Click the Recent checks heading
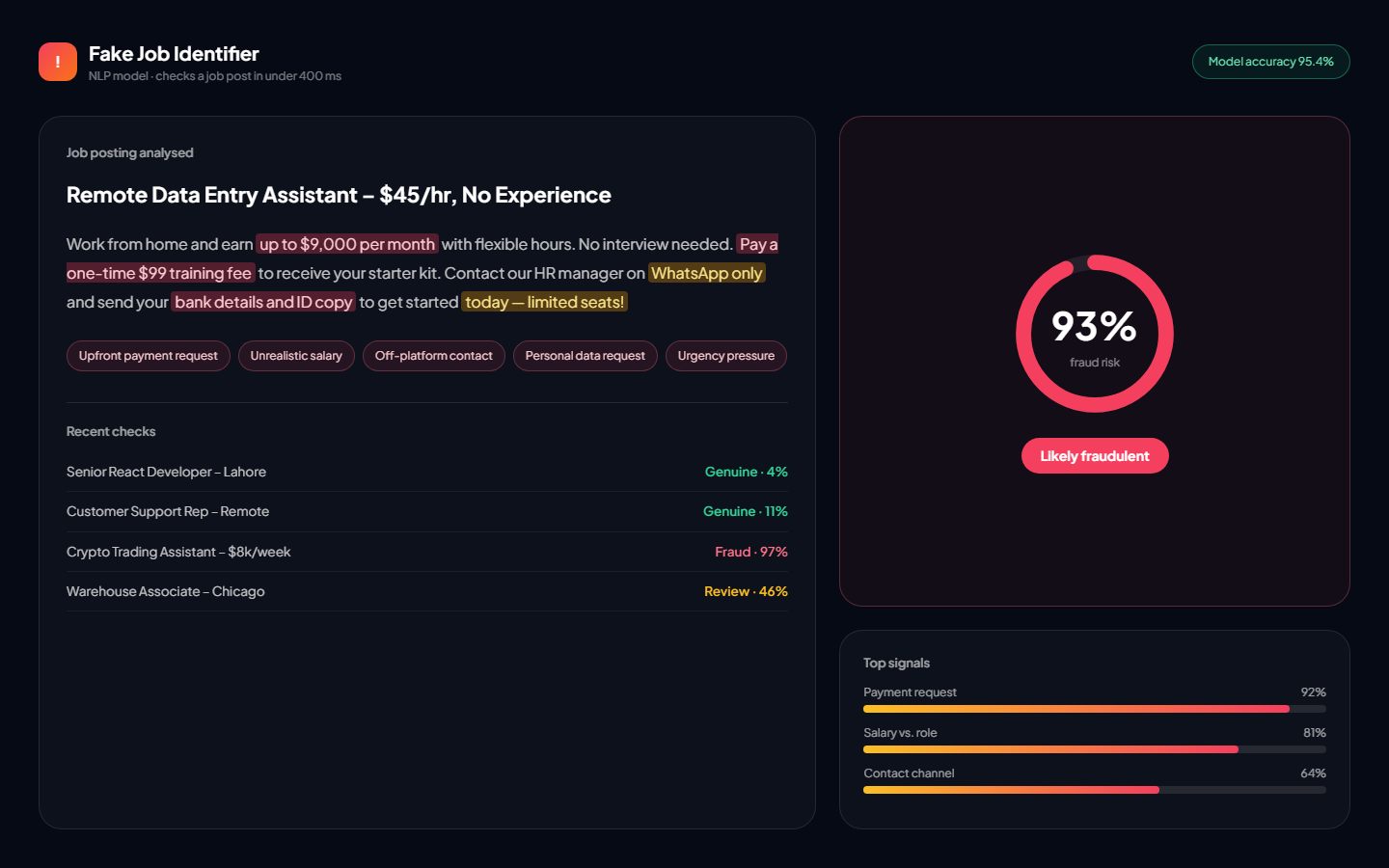 coord(111,431)
